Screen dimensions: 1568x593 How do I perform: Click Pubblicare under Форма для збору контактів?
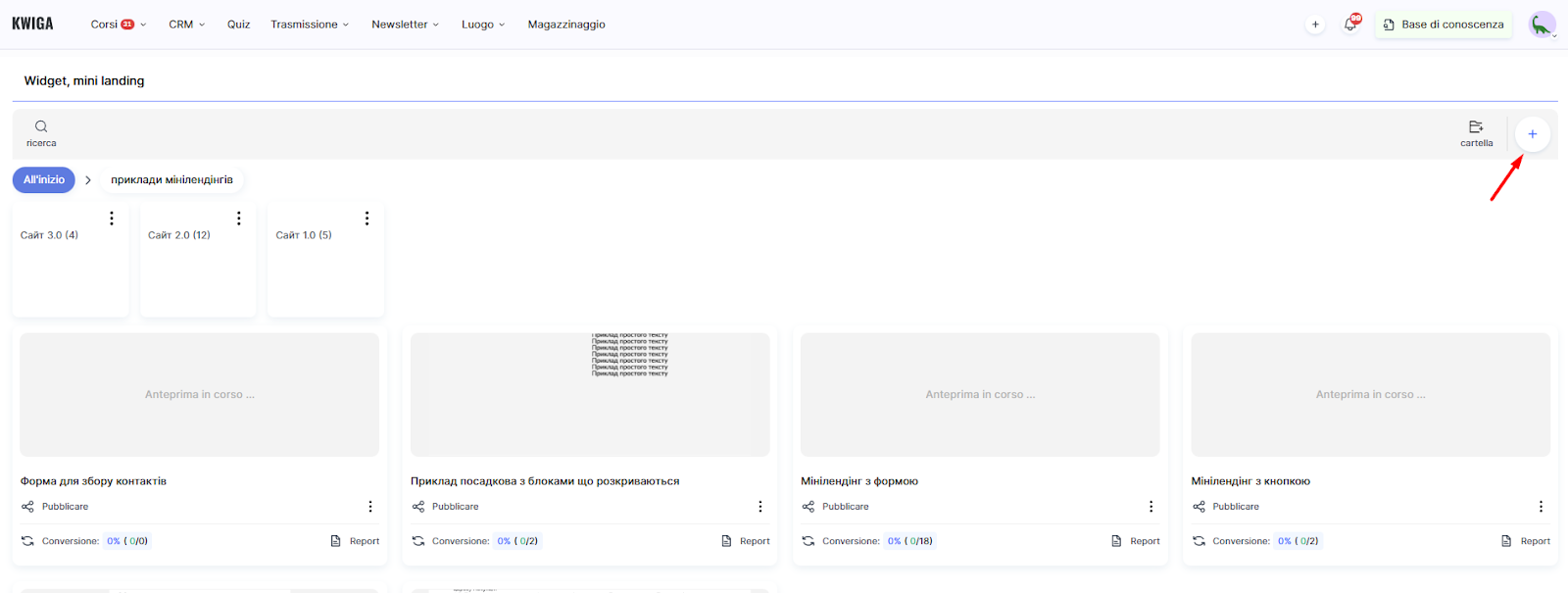65,507
